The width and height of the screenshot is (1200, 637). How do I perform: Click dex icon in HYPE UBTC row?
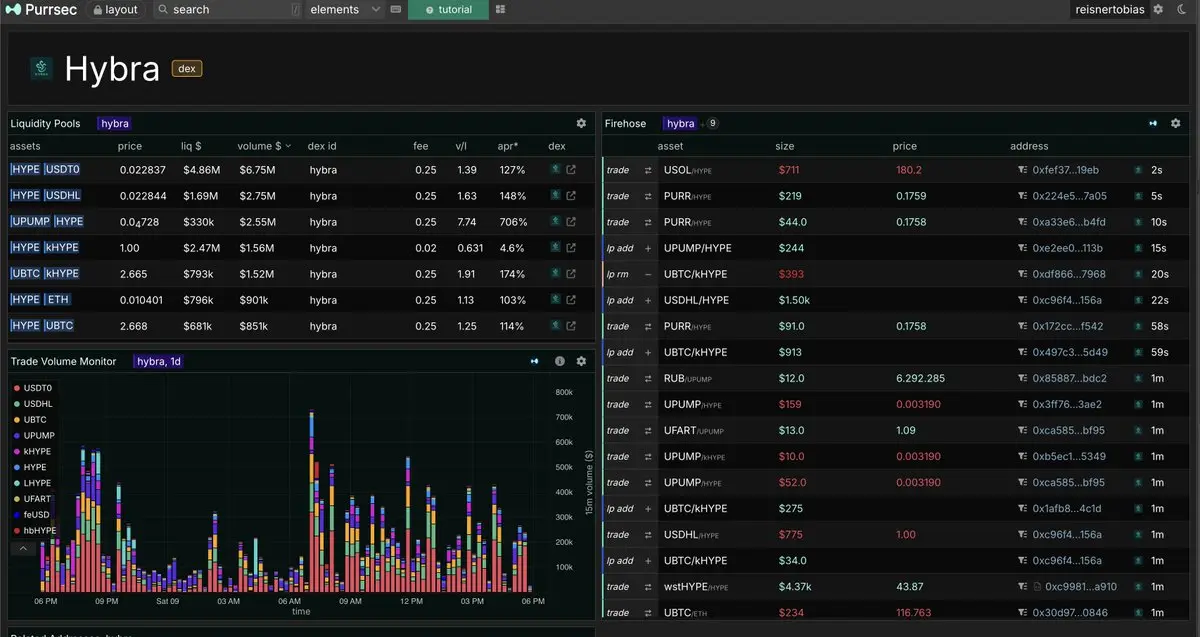(x=555, y=326)
